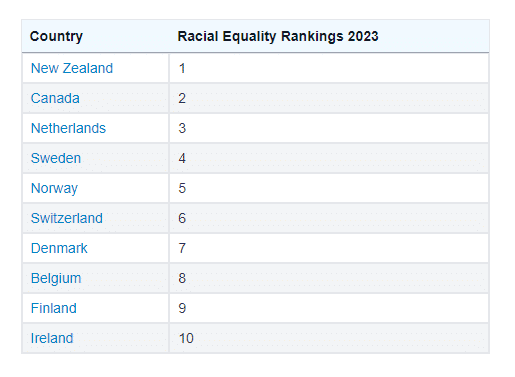Click the Sweden link

[56, 158]
